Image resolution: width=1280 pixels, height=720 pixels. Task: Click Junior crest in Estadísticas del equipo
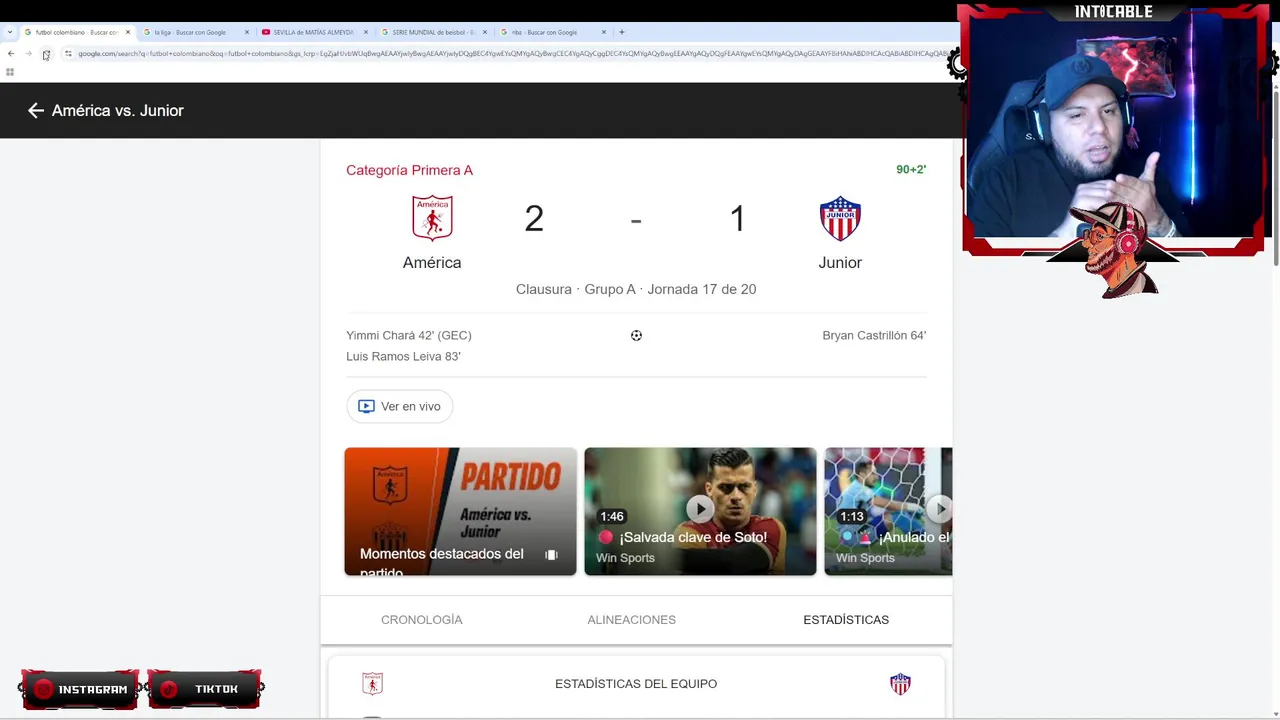point(900,684)
